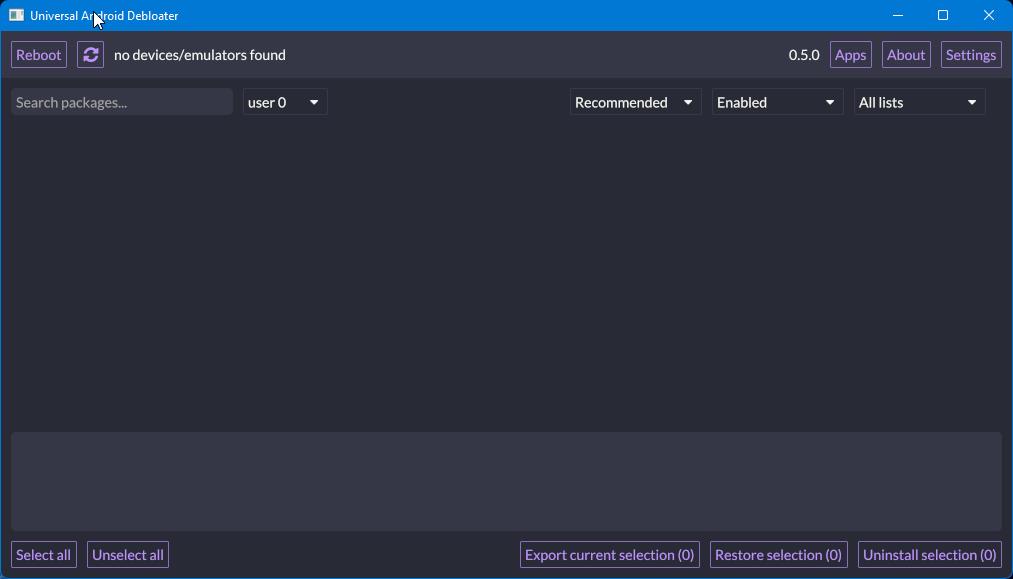
Task: Focus the Search packages field
Action: (x=121, y=102)
